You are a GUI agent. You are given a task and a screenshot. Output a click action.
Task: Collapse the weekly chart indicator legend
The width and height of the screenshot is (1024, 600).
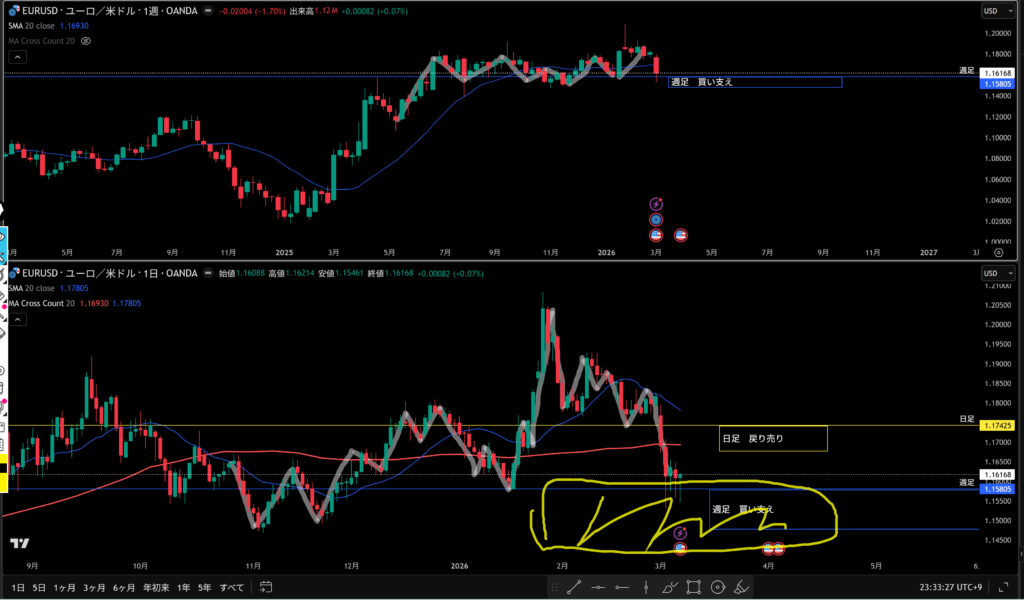(x=10, y=55)
